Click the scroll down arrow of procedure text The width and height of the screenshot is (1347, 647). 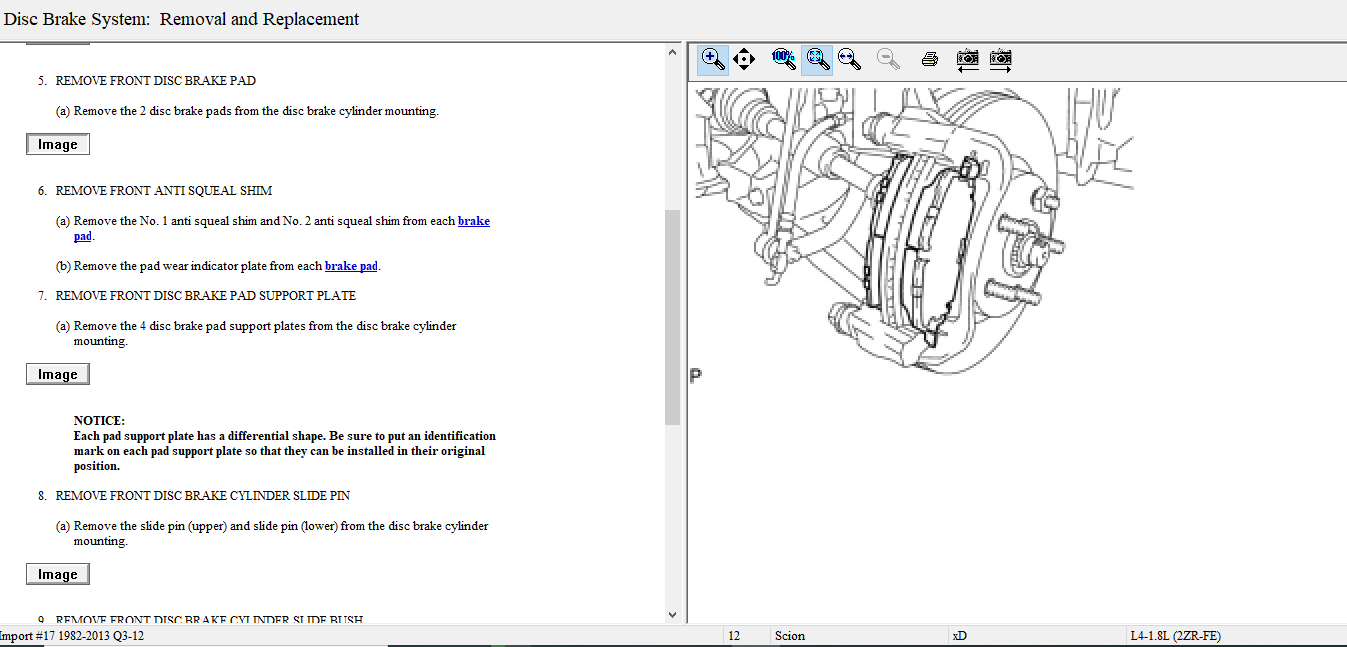coord(672,614)
